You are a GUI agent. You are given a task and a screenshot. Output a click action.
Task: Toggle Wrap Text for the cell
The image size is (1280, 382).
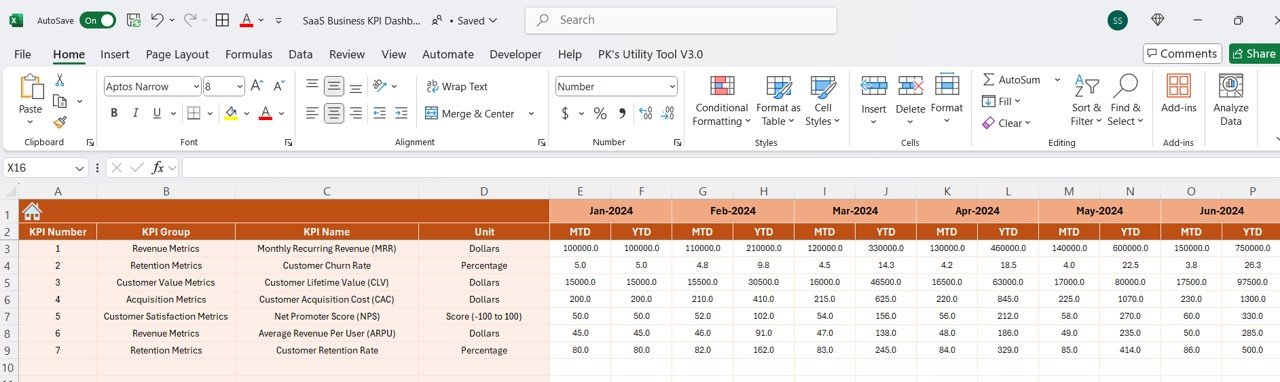click(x=457, y=87)
